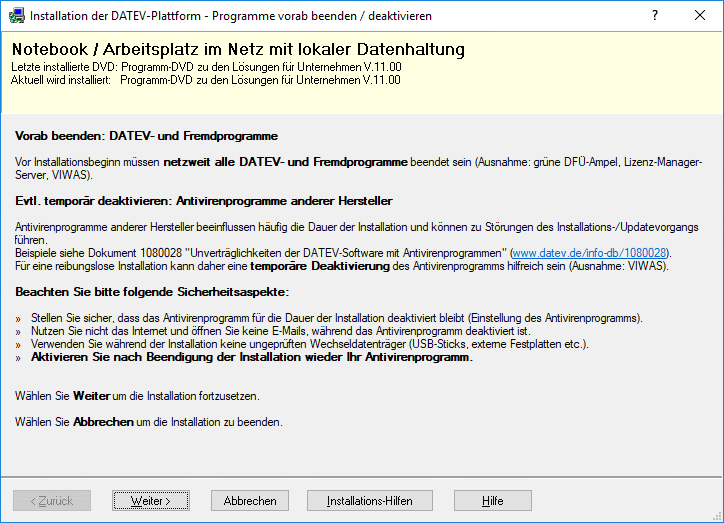This screenshot has height=523, width=724.
Task: Click heading 'Vorab beenden: DATEV- und Fremdprogramme'
Action: (146, 136)
